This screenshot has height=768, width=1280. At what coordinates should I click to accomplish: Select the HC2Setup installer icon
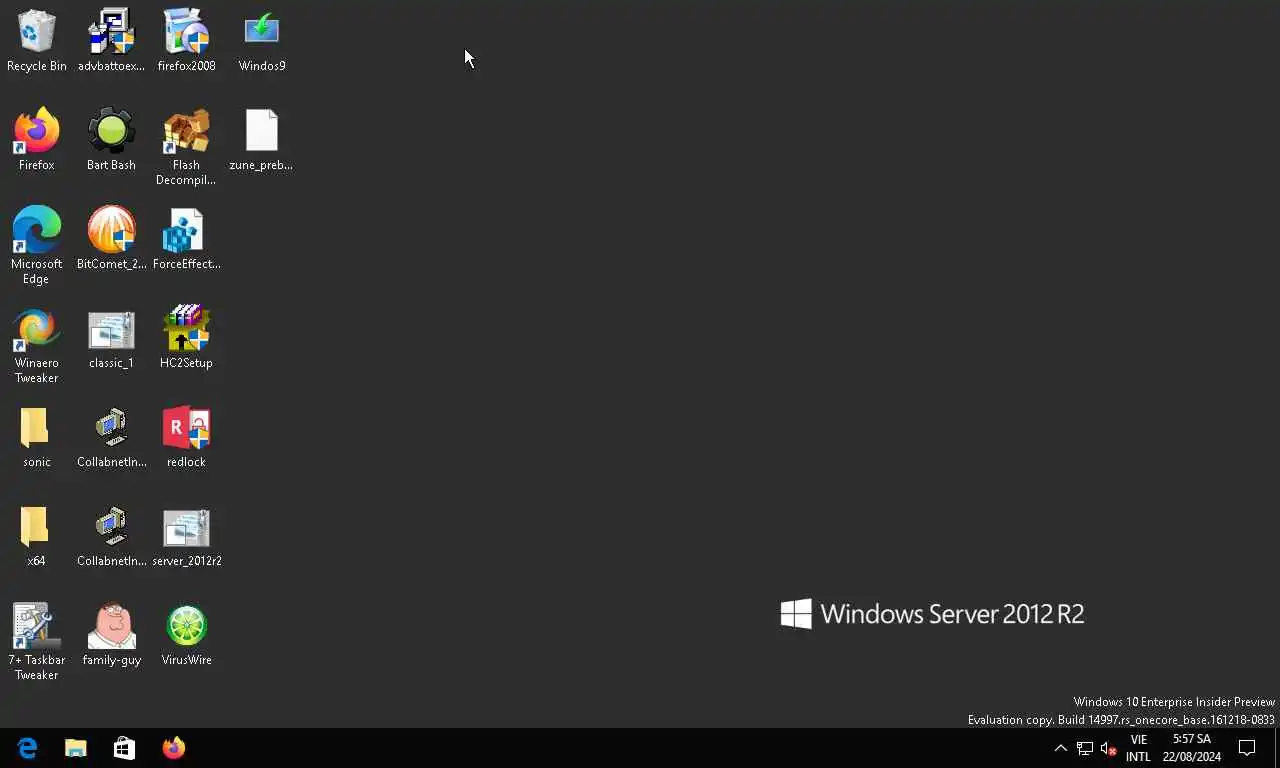click(186, 338)
